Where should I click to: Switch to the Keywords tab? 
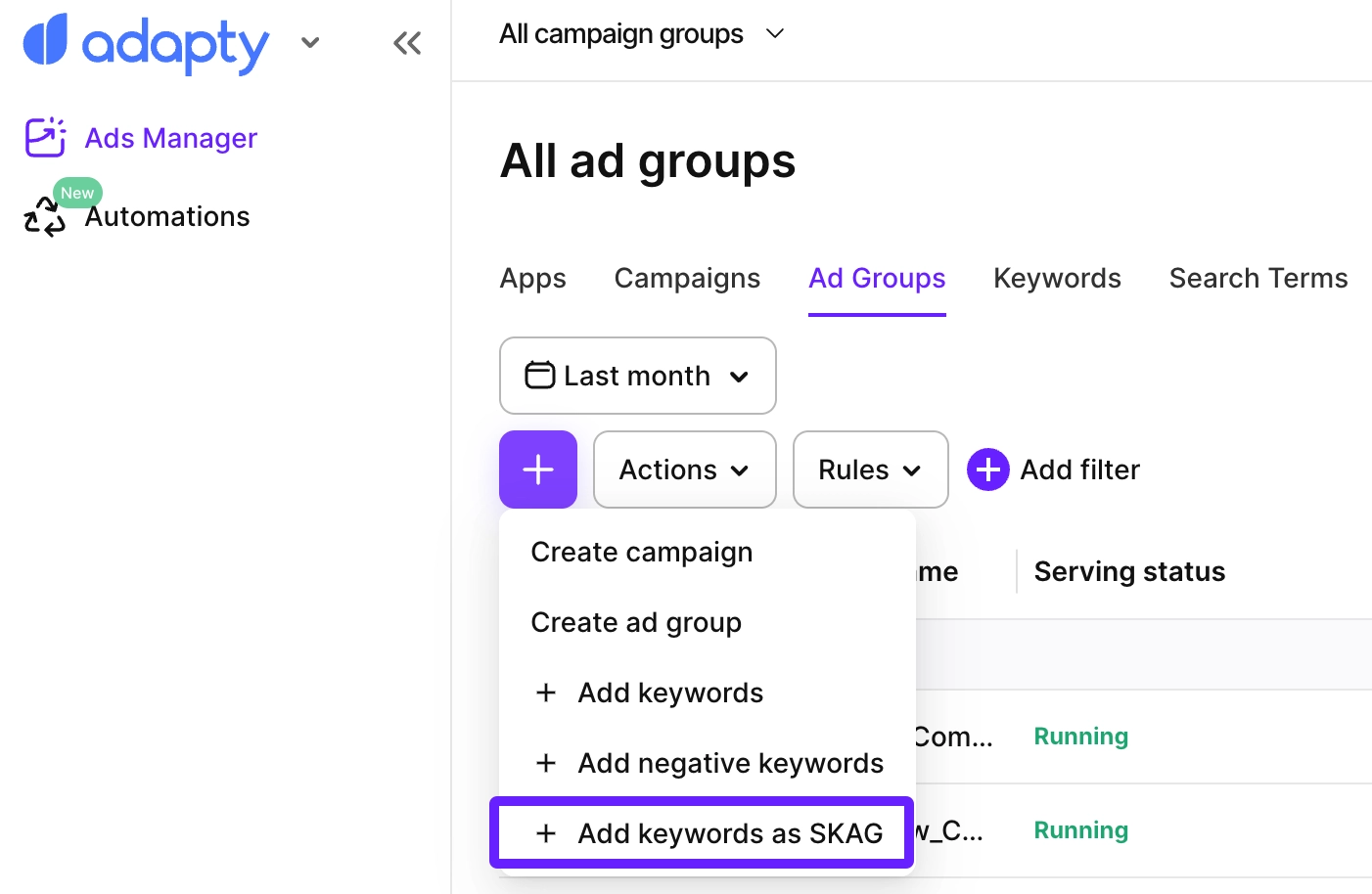point(1057,278)
